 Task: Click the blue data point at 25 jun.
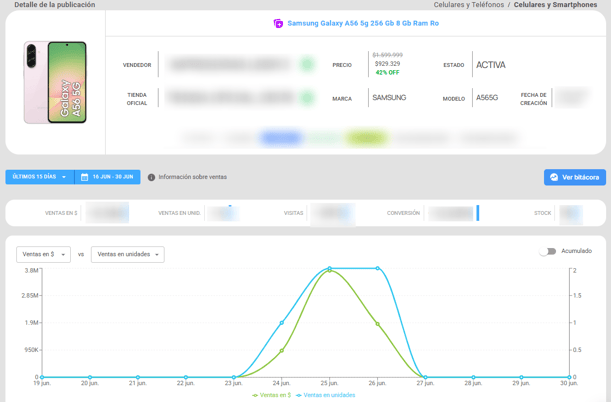[x=330, y=268]
